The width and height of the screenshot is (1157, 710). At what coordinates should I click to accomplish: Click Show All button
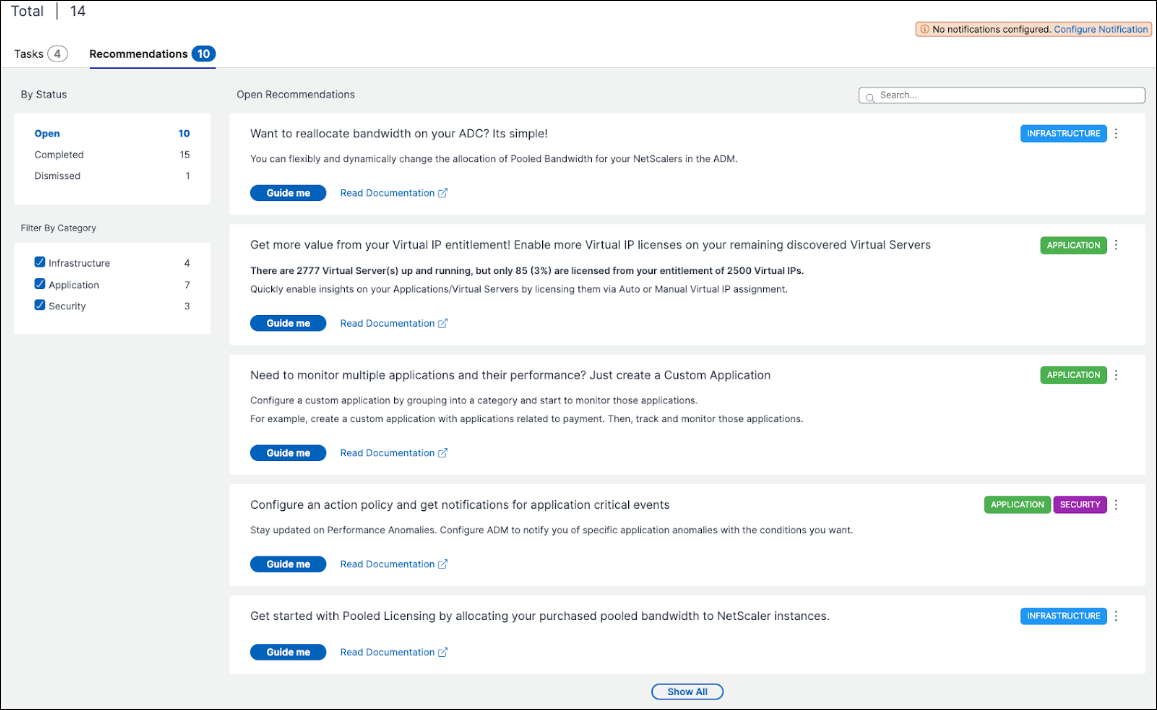click(687, 692)
